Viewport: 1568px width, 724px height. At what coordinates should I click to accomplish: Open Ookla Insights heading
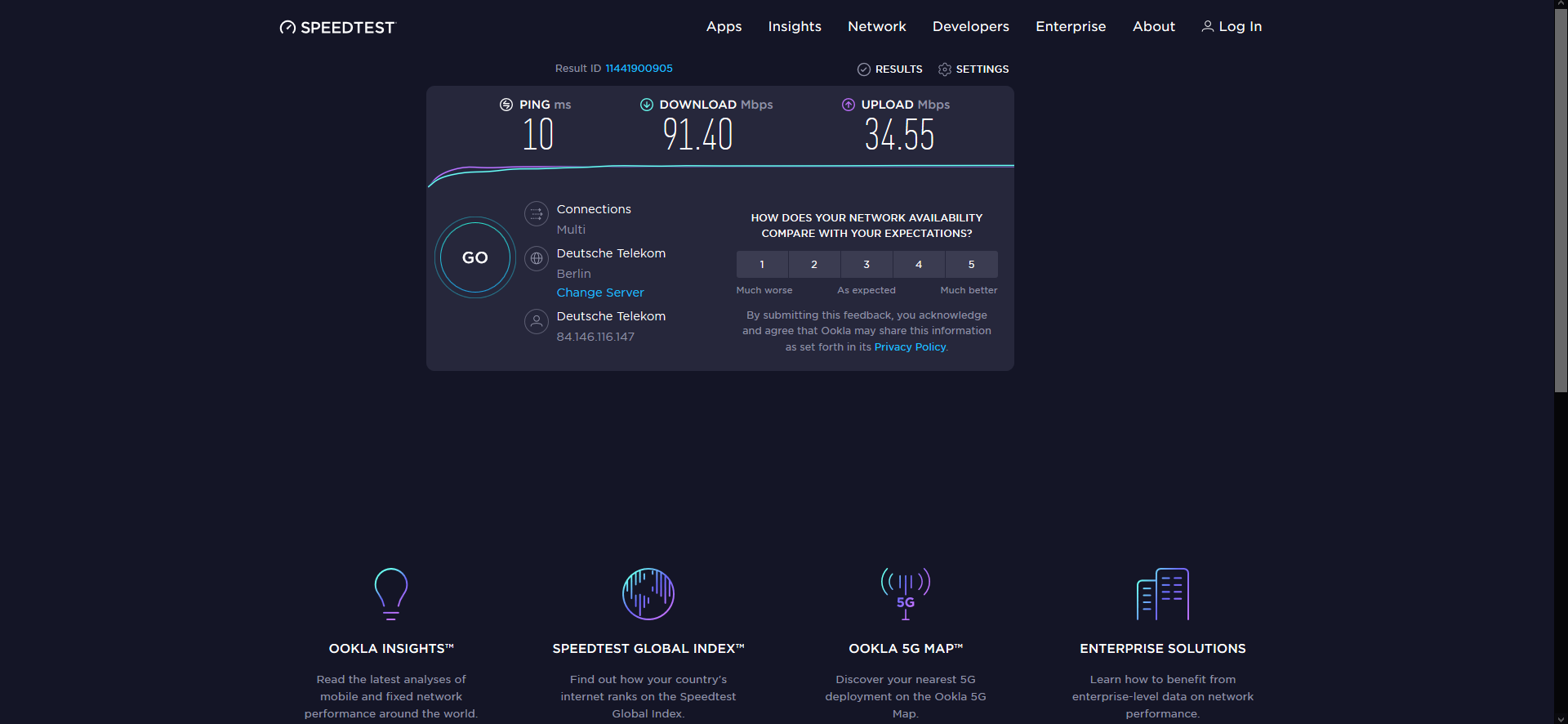coord(391,649)
